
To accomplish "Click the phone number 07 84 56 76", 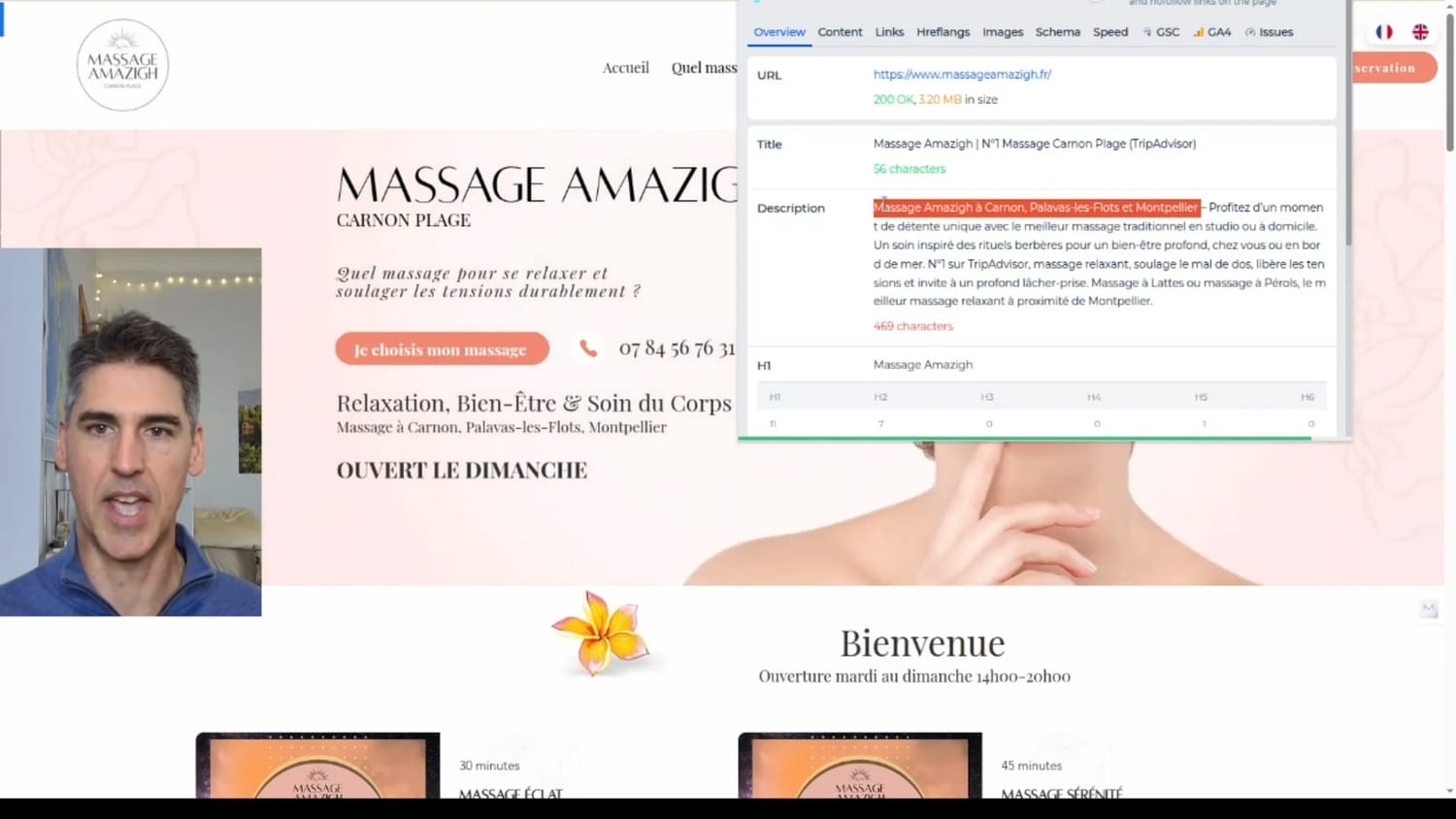I will (x=677, y=348).
